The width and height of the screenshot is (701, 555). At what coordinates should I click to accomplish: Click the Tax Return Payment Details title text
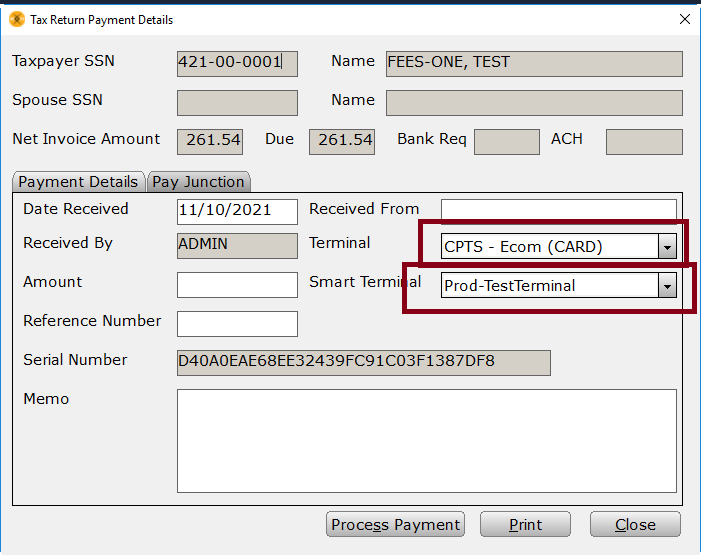point(101,20)
